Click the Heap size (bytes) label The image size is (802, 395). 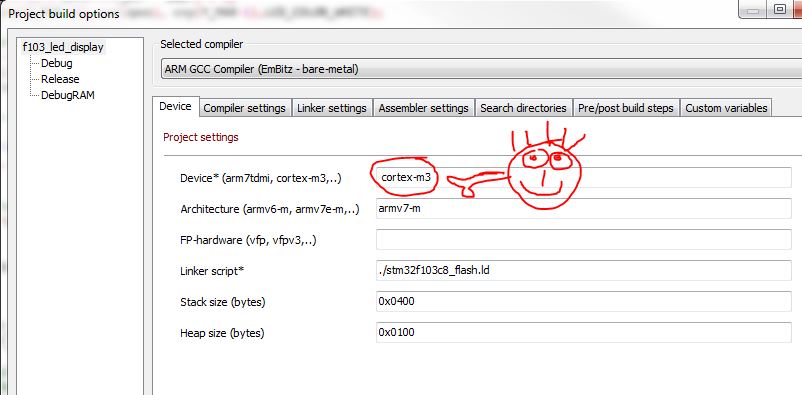[x=222, y=334]
